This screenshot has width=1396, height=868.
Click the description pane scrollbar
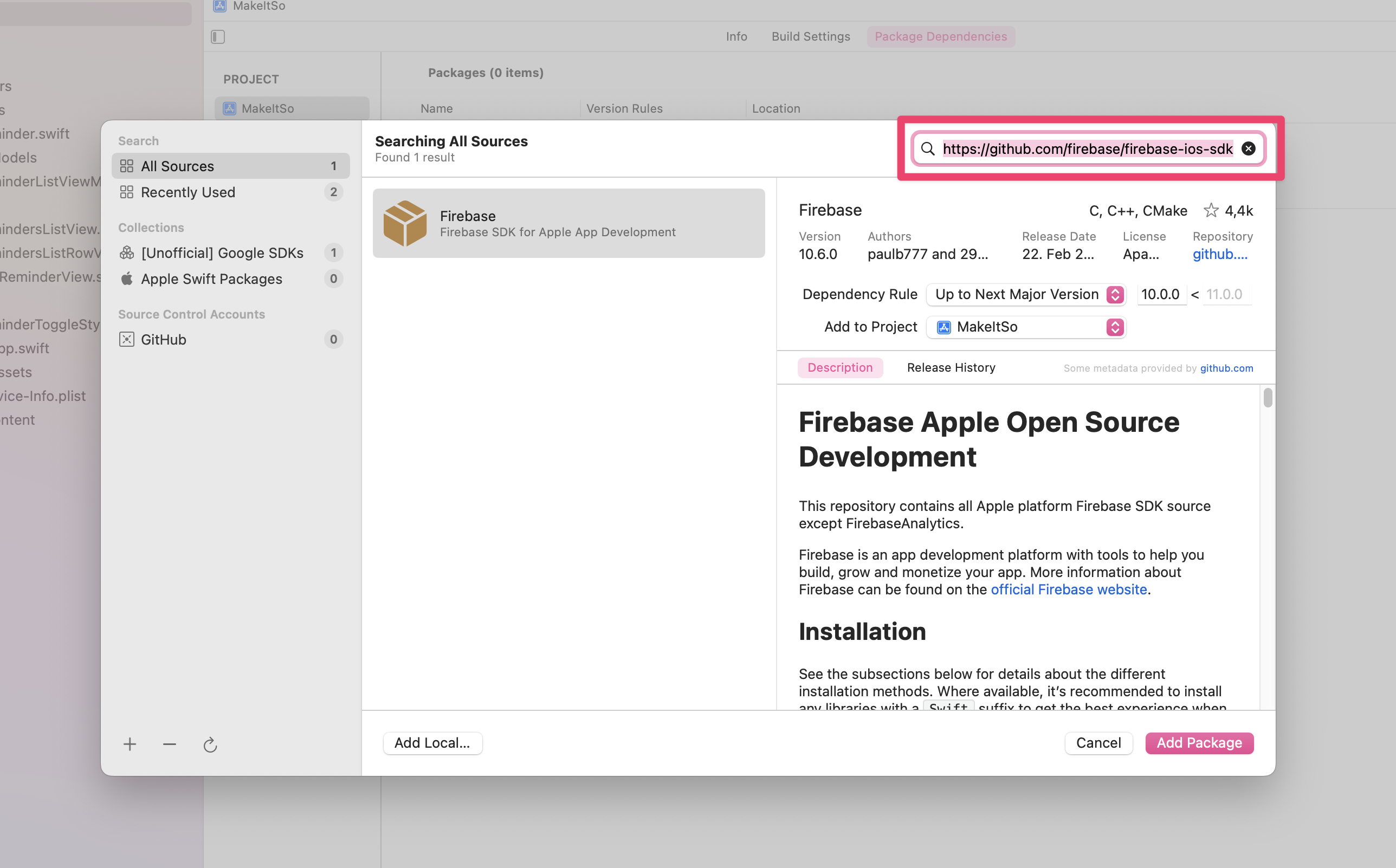coord(1268,397)
